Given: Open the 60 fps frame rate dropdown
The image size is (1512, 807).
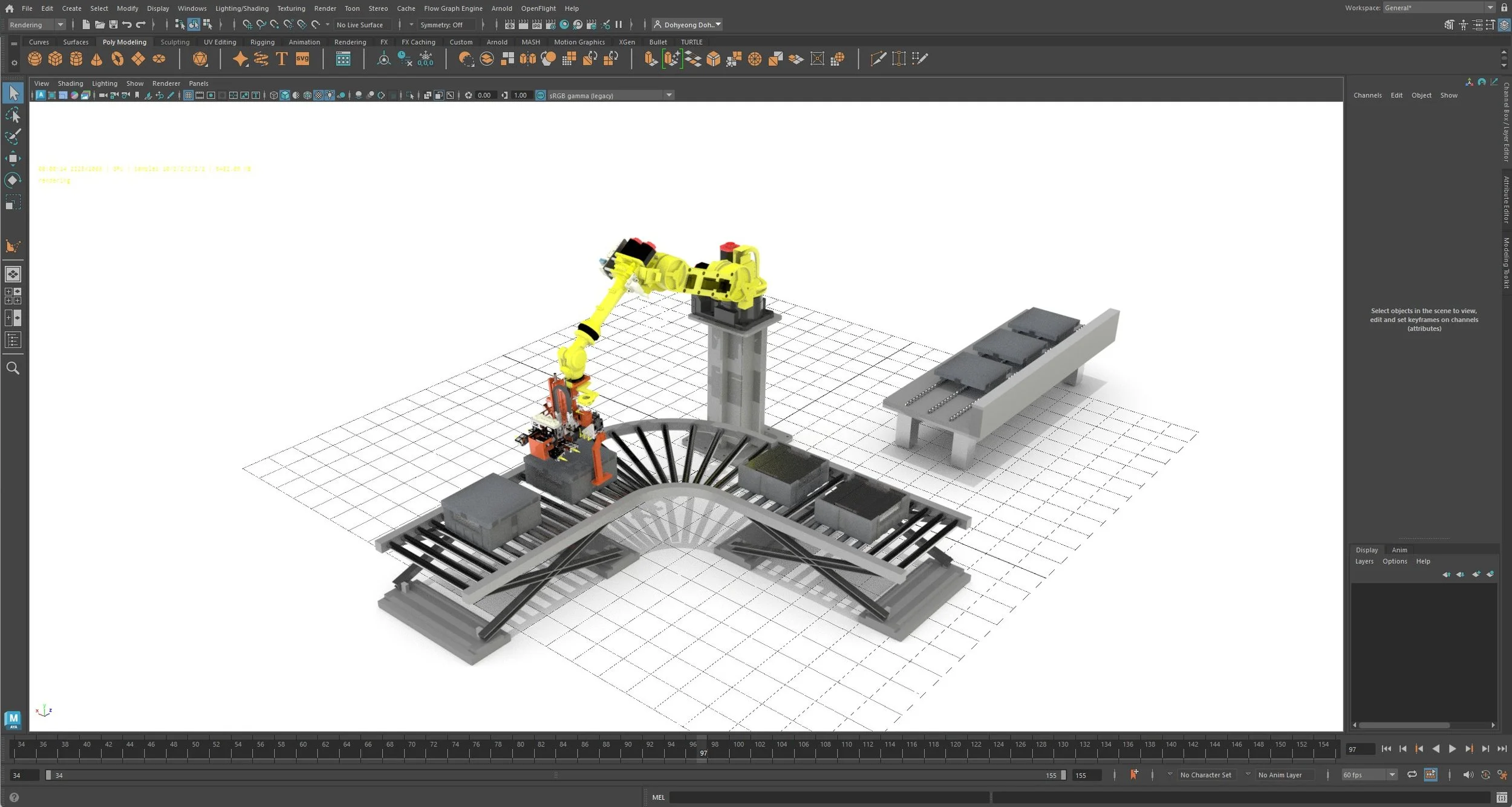Looking at the screenshot, I should click(1369, 774).
